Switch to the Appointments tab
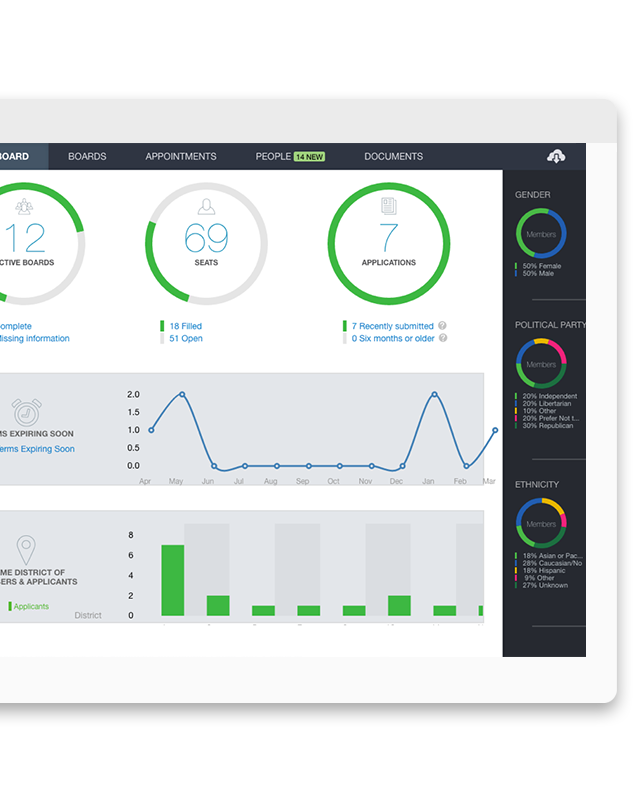640x811 pixels. [181, 157]
